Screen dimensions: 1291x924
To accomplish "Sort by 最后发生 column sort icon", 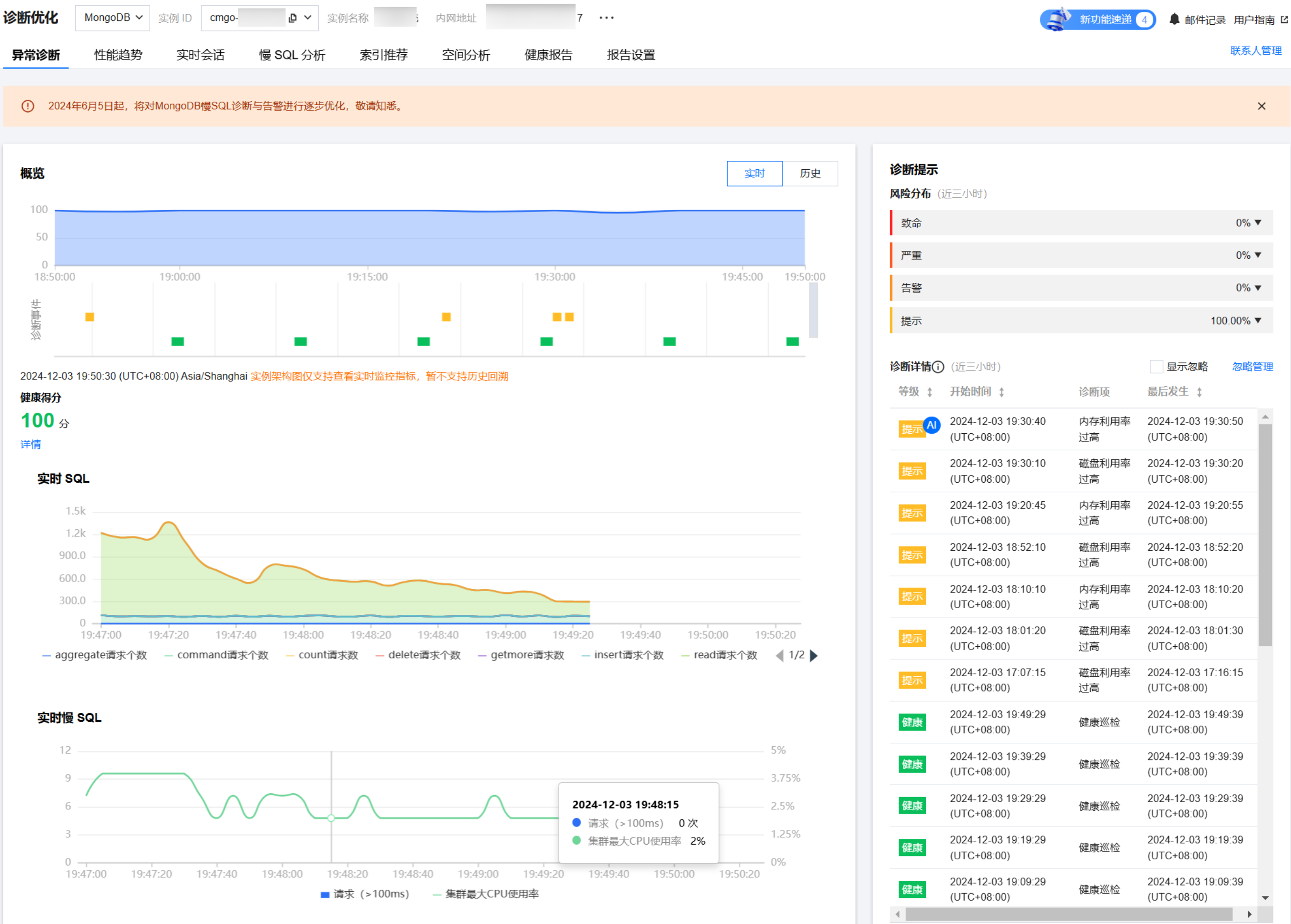I will [1199, 392].
